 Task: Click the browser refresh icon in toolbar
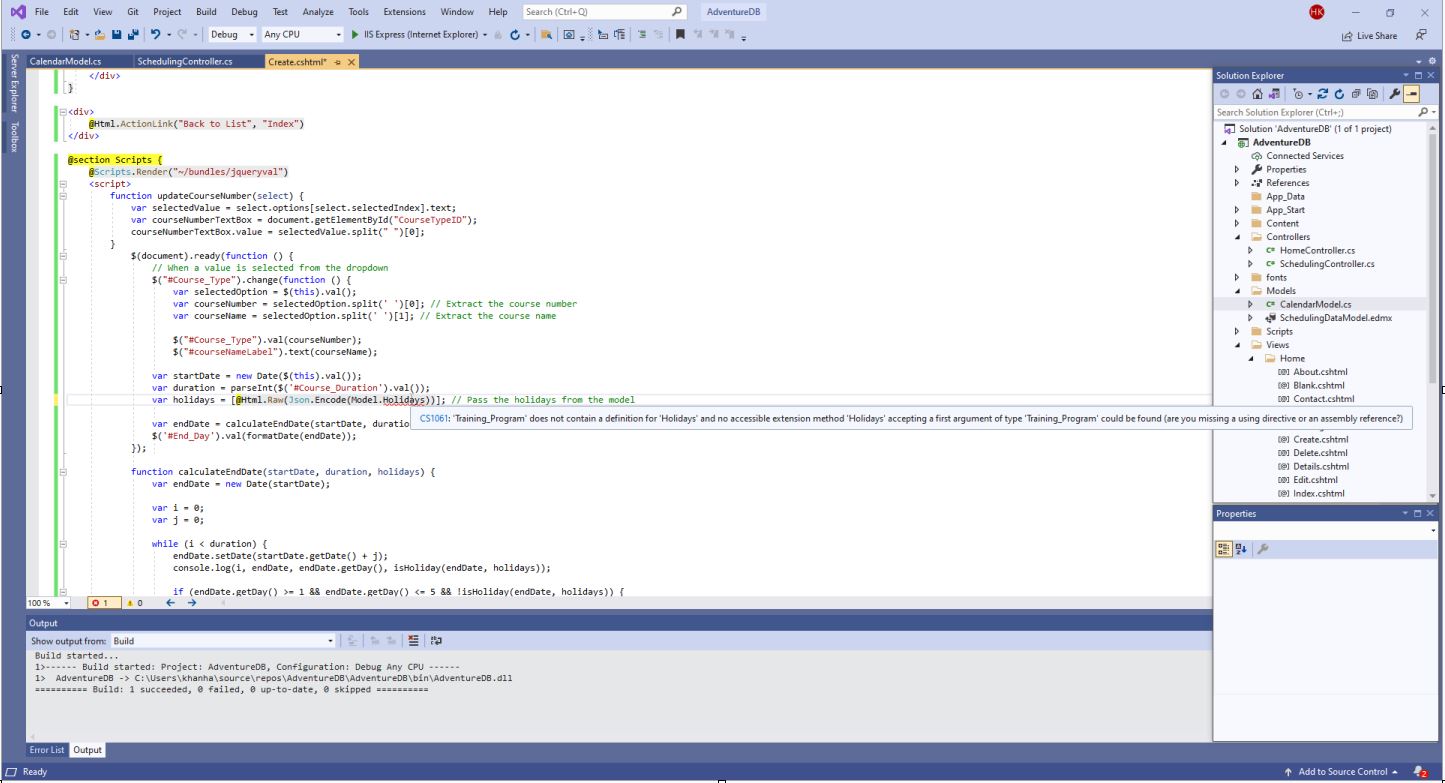(x=515, y=35)
